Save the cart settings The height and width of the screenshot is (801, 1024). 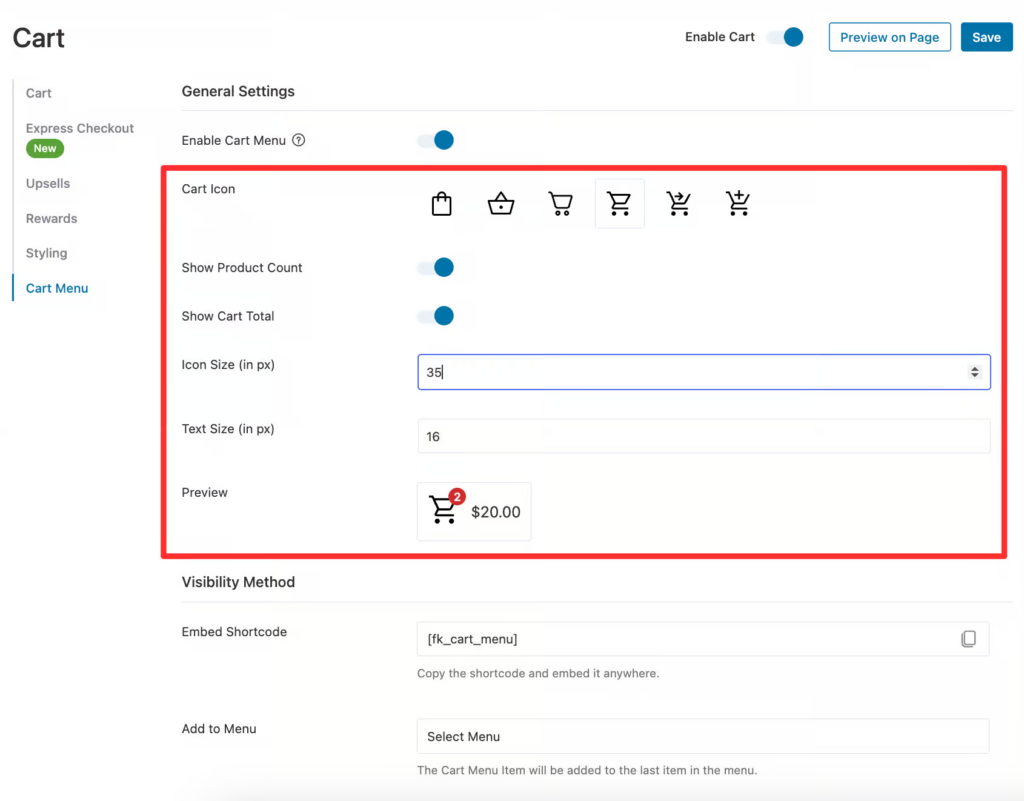click(986, 37)
